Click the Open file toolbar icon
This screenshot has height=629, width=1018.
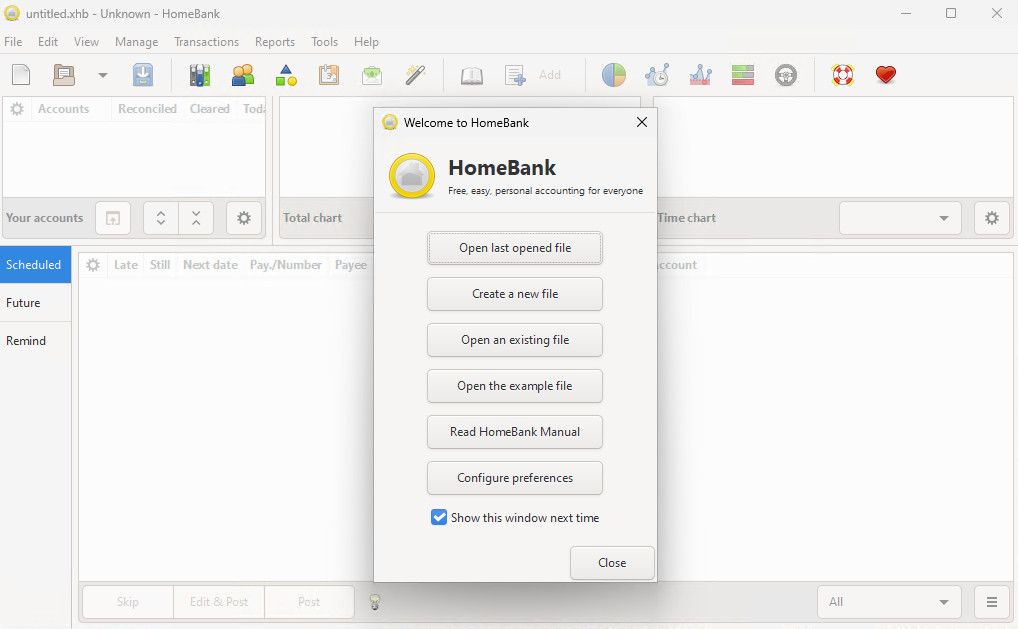click(x=64, y=75)
